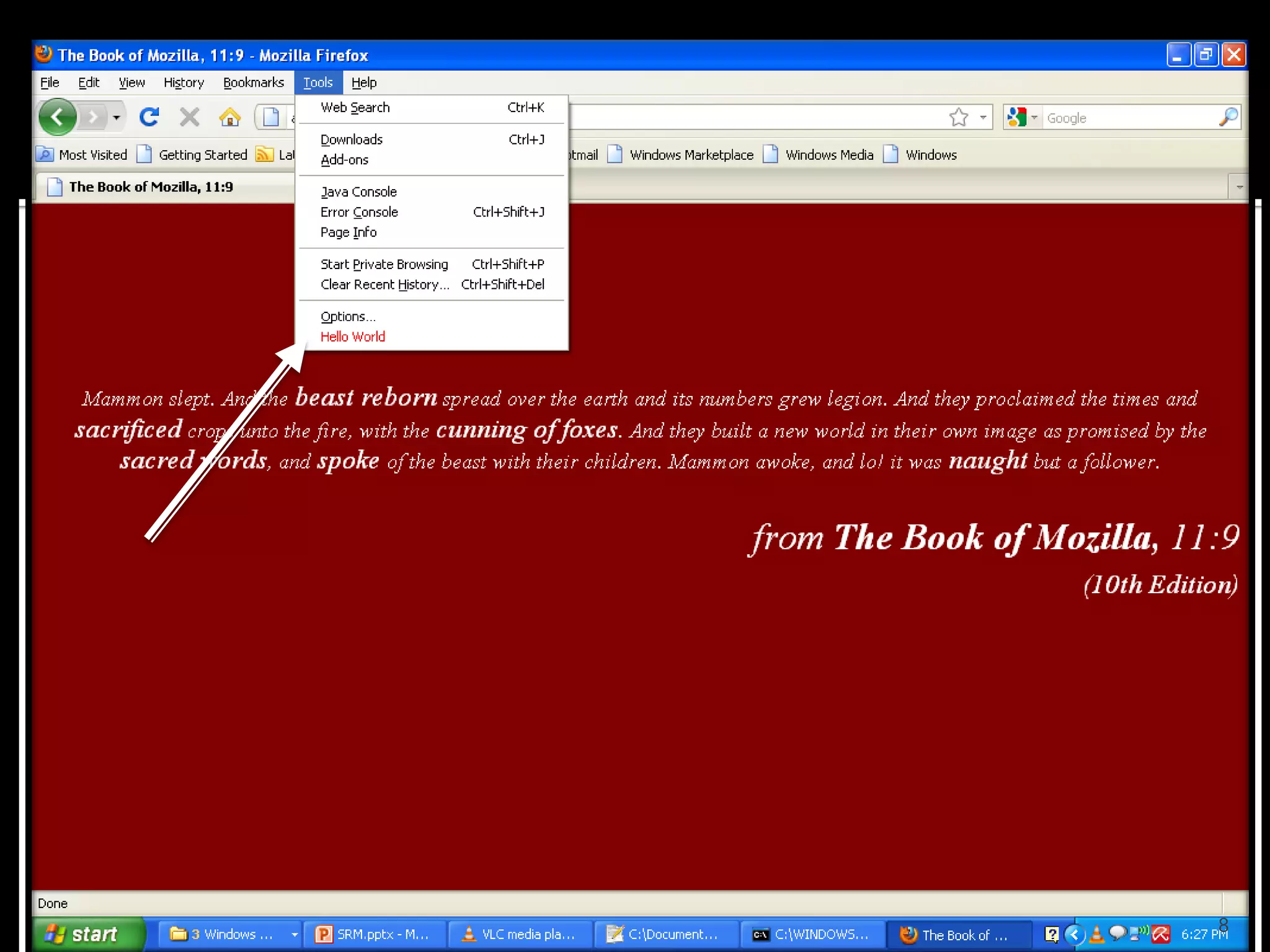The image size is (1270, 952).
Task: Click the Reload page icon
Action: (149, 117)
